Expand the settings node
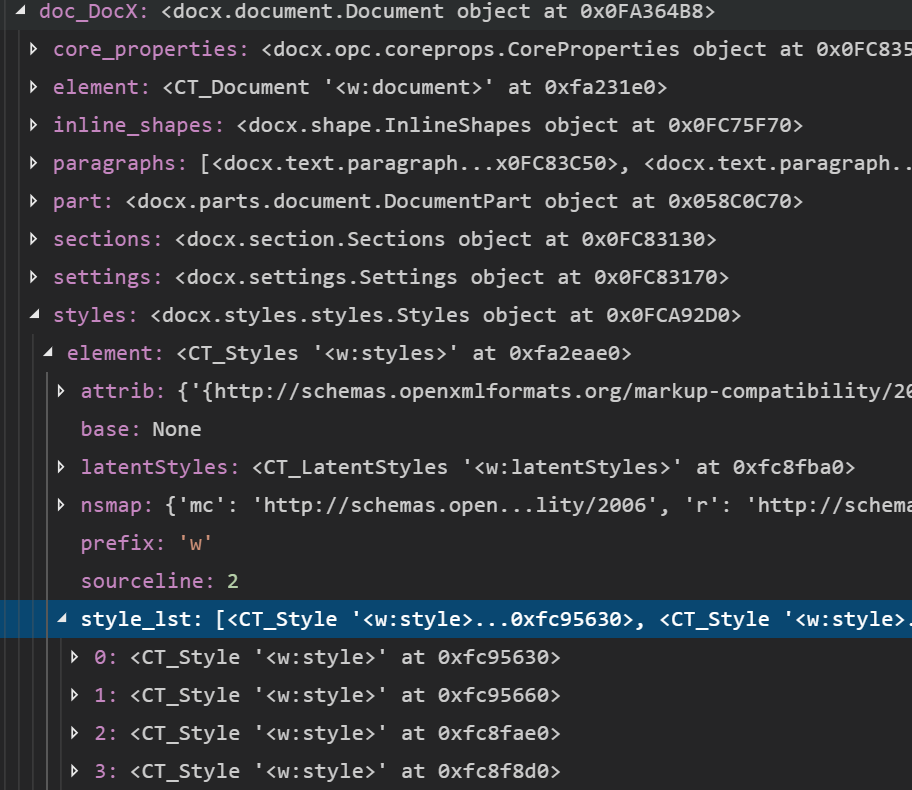Screen dimensions: 912x790 tap(34, 277)
